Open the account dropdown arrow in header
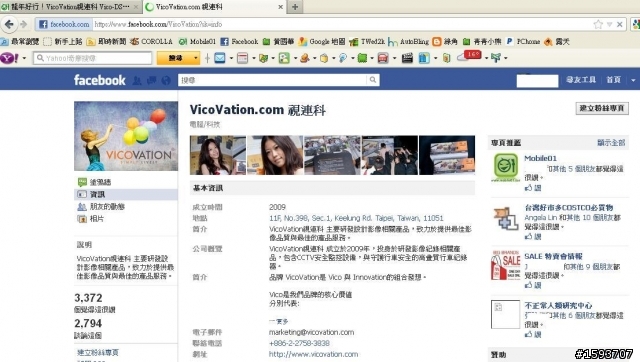The height and width of the screenshot is (362, 640). (x=633, y=80)
